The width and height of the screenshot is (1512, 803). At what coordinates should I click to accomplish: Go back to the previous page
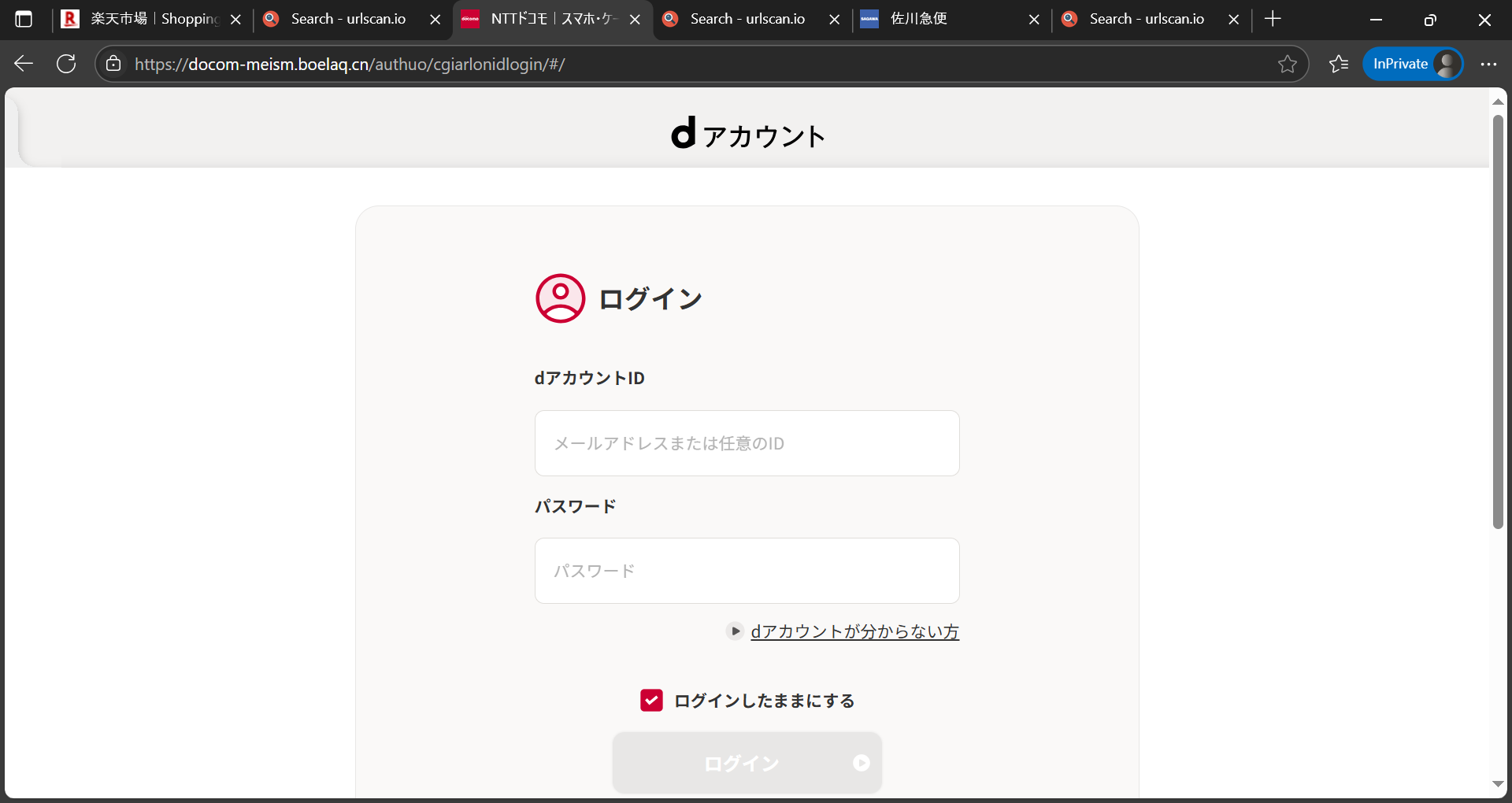click(24, 64)
